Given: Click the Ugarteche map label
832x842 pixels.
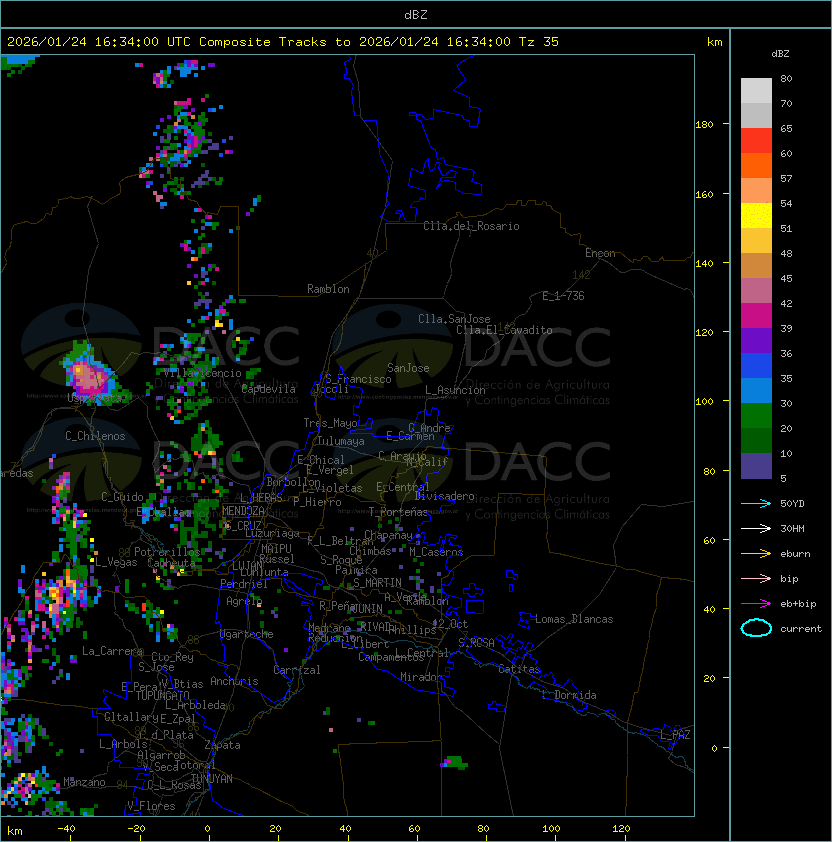Looking at the screenshot, I should (x=247, y=634).
